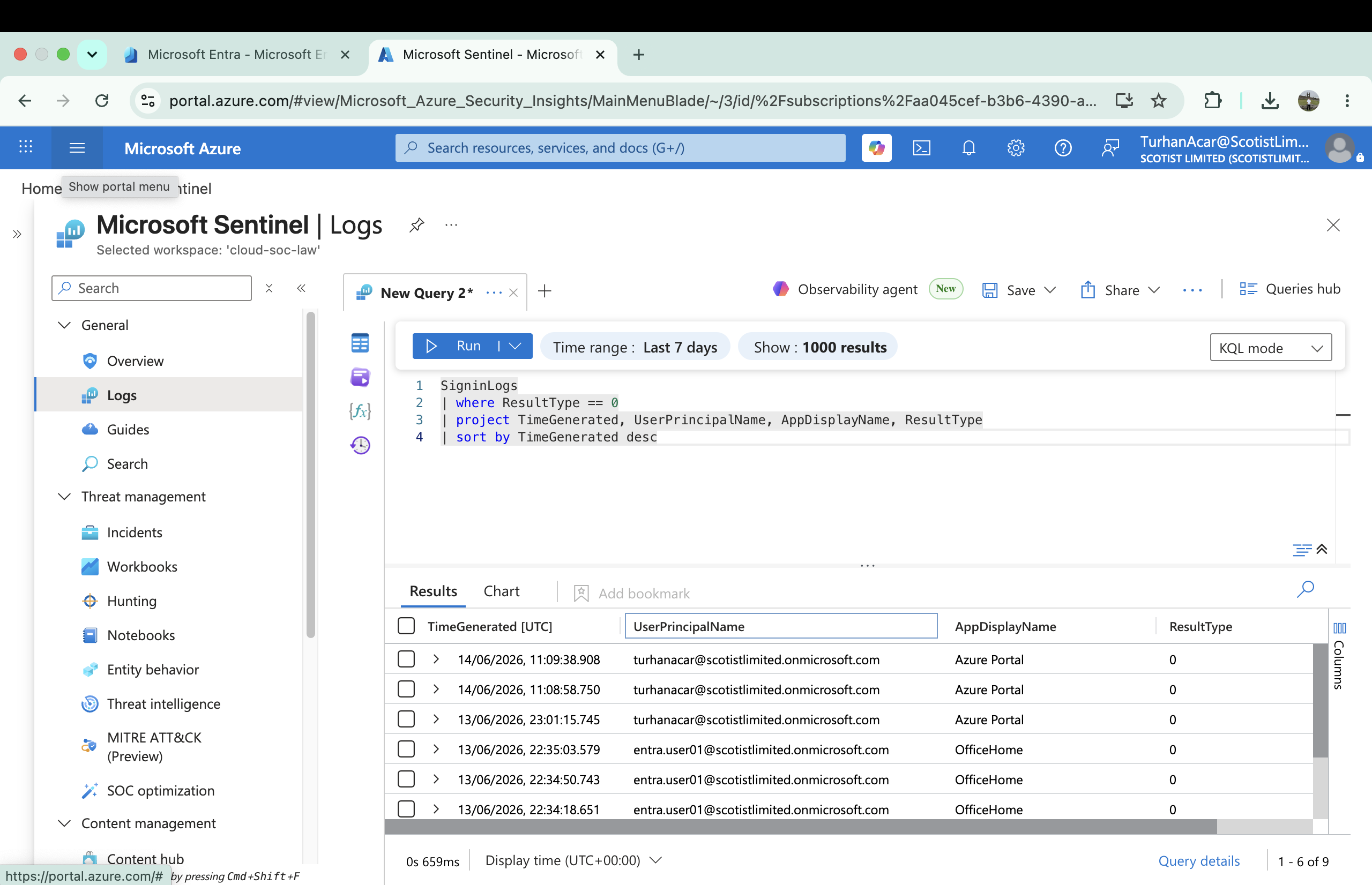Go to Home breadcrumb link
This screenshot has width=1372, height=885.
pyautogui.click(x=41, y=189)
